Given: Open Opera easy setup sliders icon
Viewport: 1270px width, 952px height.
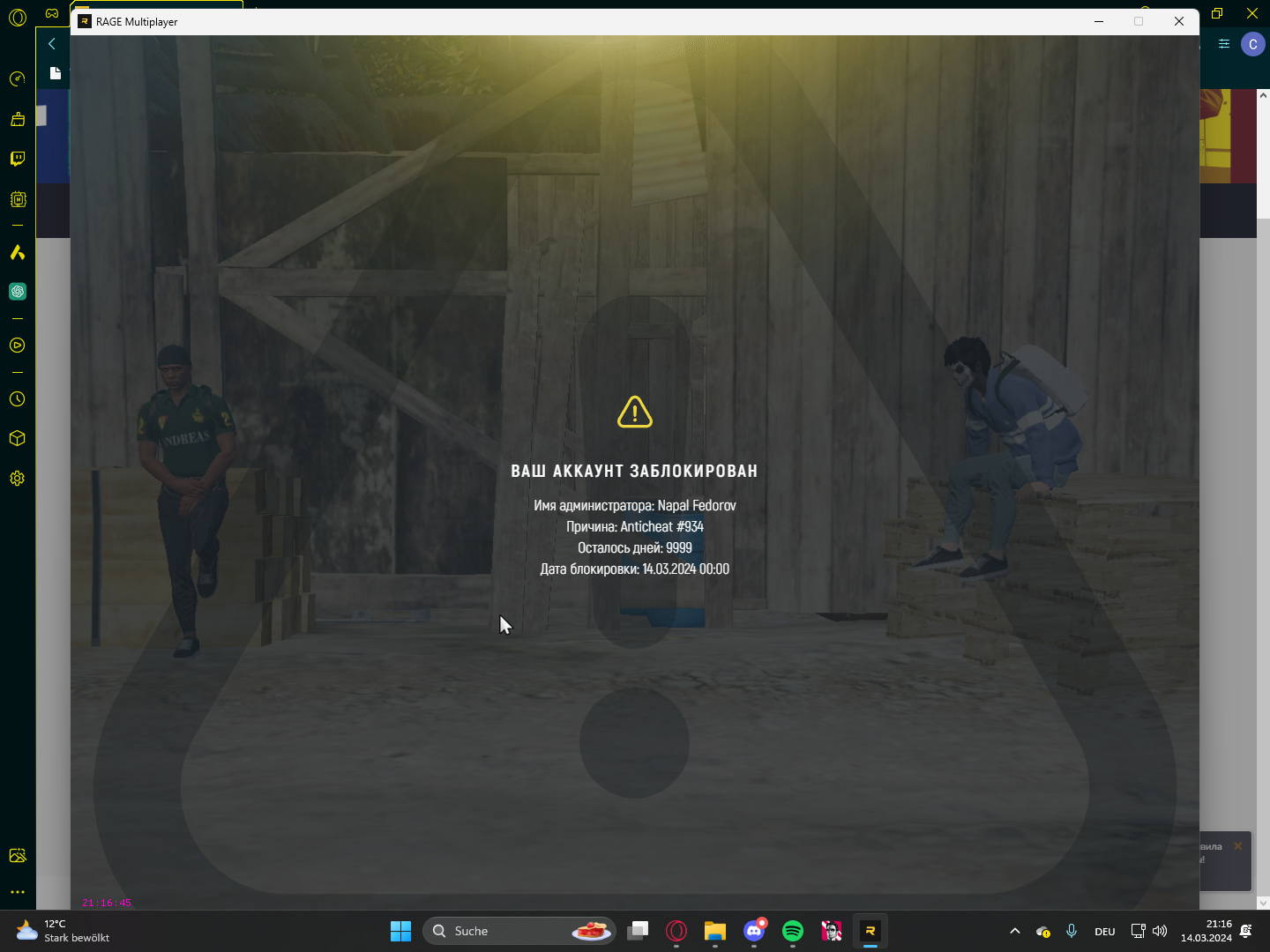Looking at the screenshot, I should coord(1224,43).
